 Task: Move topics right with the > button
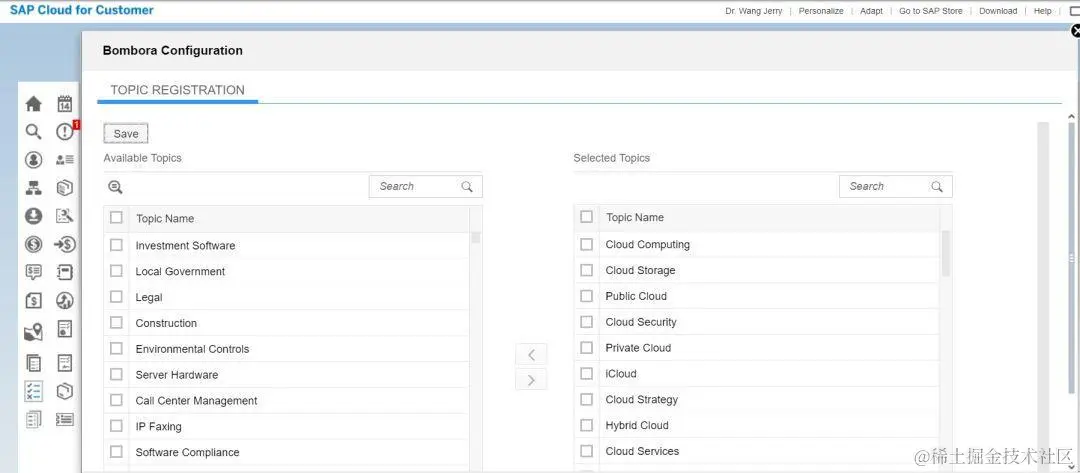[531, 379]
